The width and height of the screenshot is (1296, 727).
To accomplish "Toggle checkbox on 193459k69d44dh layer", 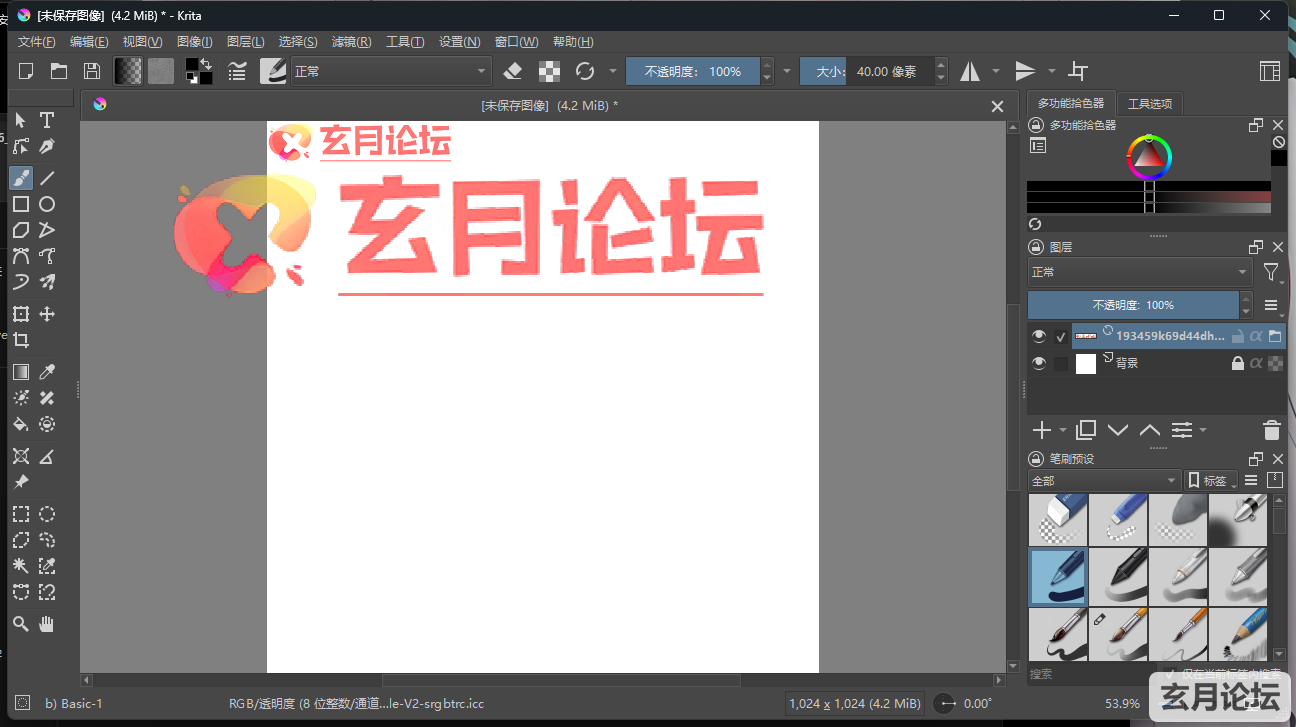I will tap(1061, 337).
